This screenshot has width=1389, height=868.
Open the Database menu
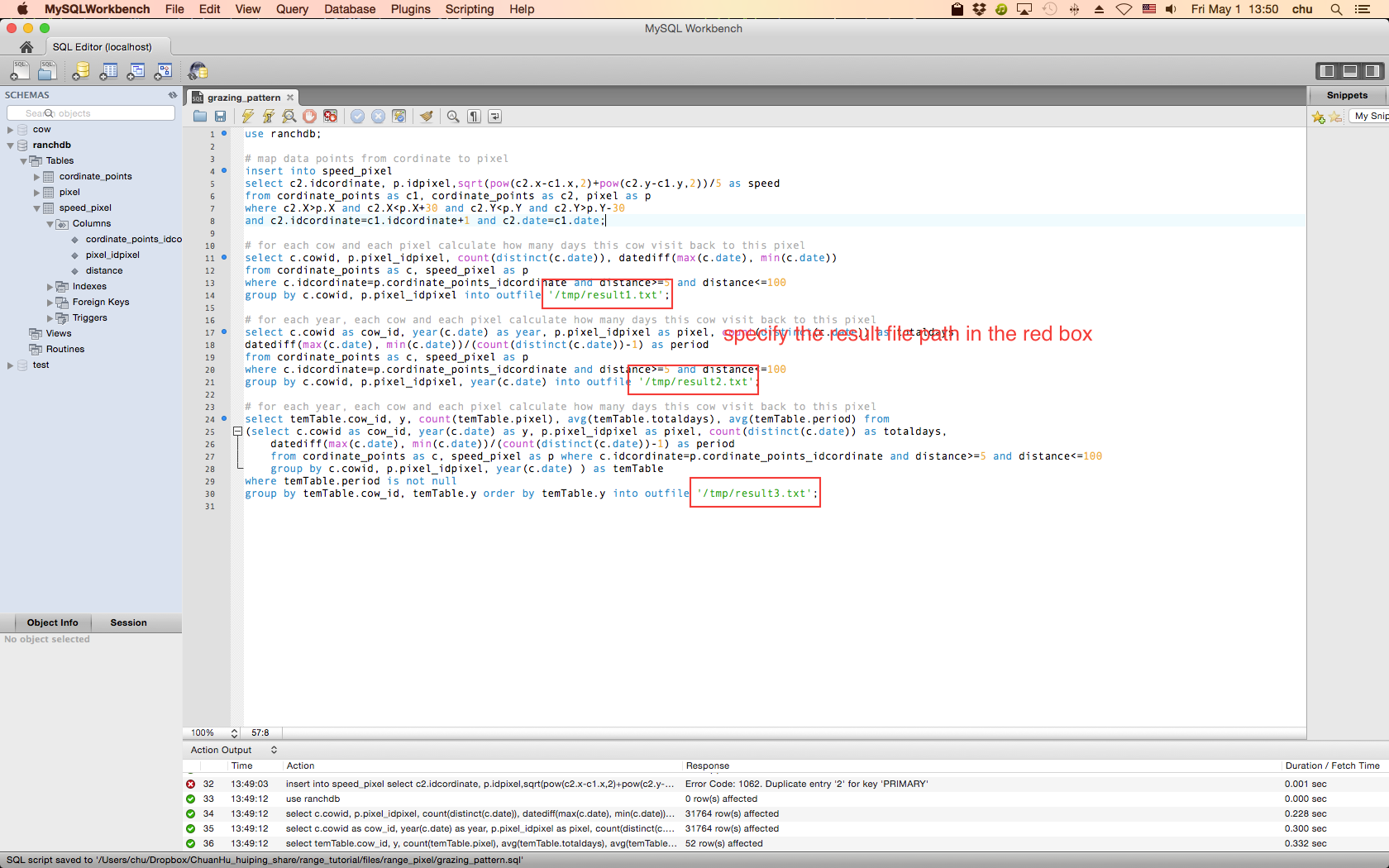(350, 9)
